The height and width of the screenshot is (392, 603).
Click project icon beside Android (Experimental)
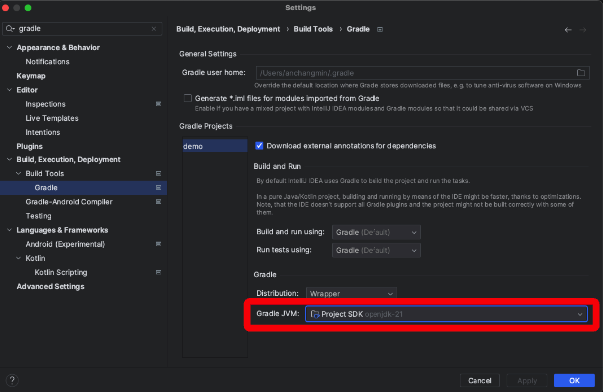[x=158, y=244]
